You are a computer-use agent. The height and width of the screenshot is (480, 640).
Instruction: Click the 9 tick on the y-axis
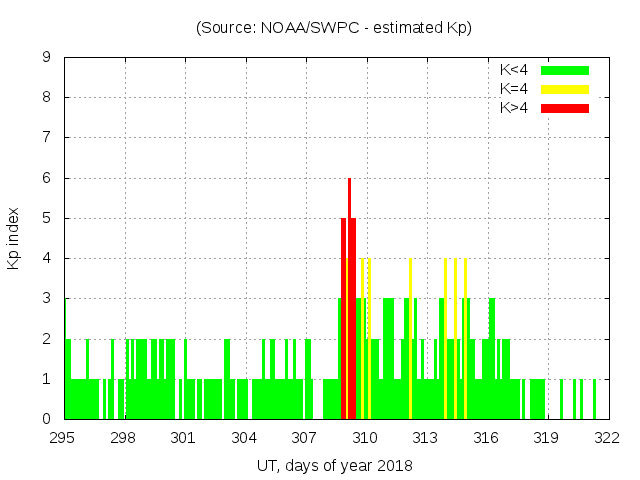click(47, 58)
